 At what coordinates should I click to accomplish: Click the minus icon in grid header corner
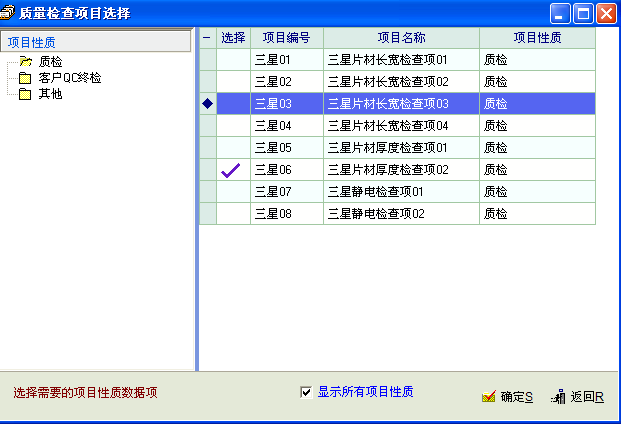coord(208,38)
